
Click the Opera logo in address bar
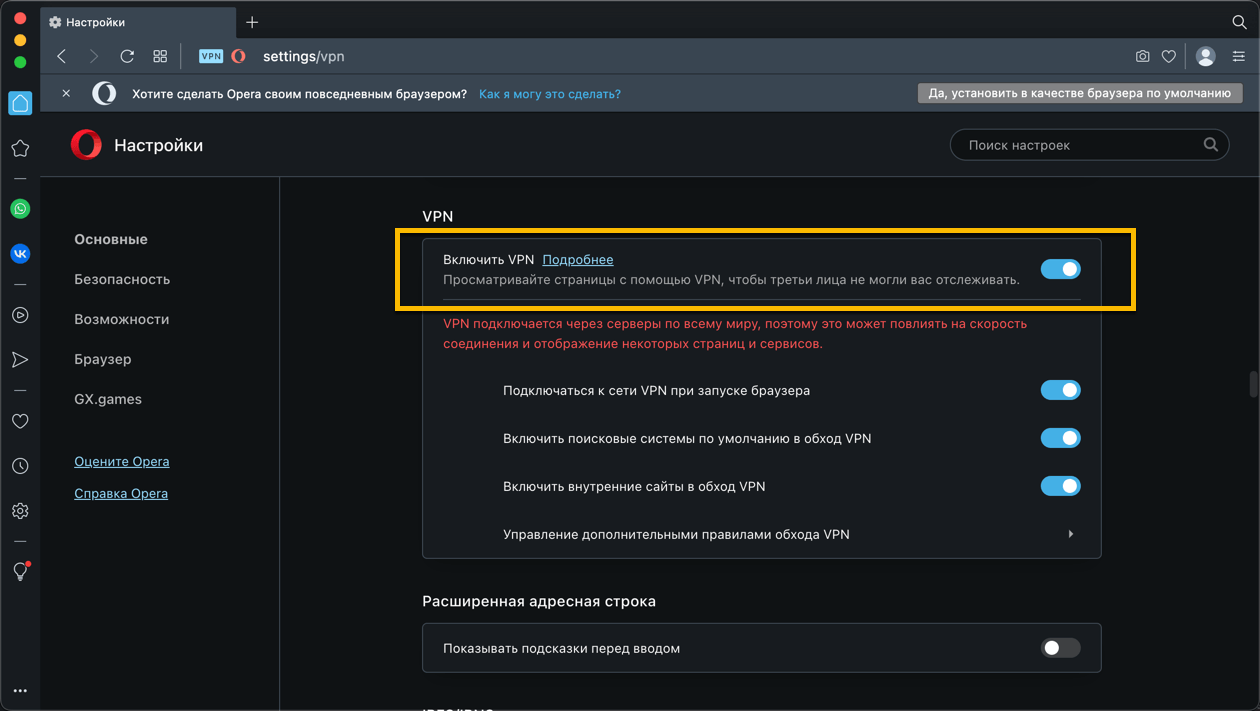[238, 56]
